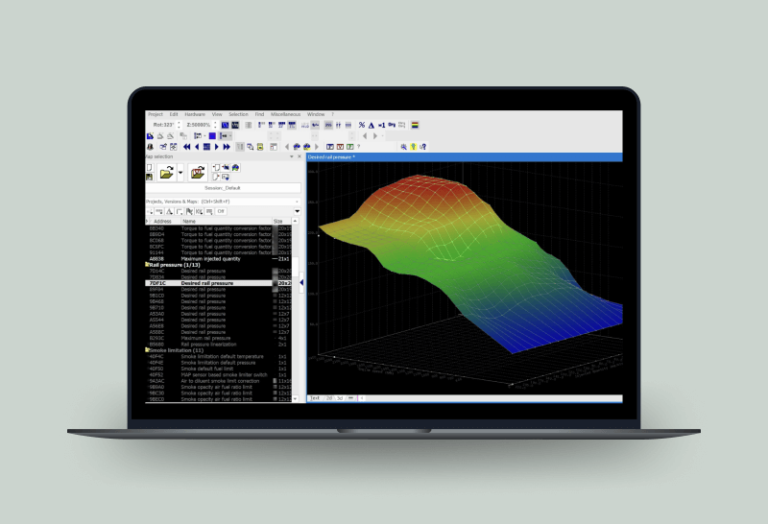
Task: Click the large open project folder icon
Action: pos(166,173)
